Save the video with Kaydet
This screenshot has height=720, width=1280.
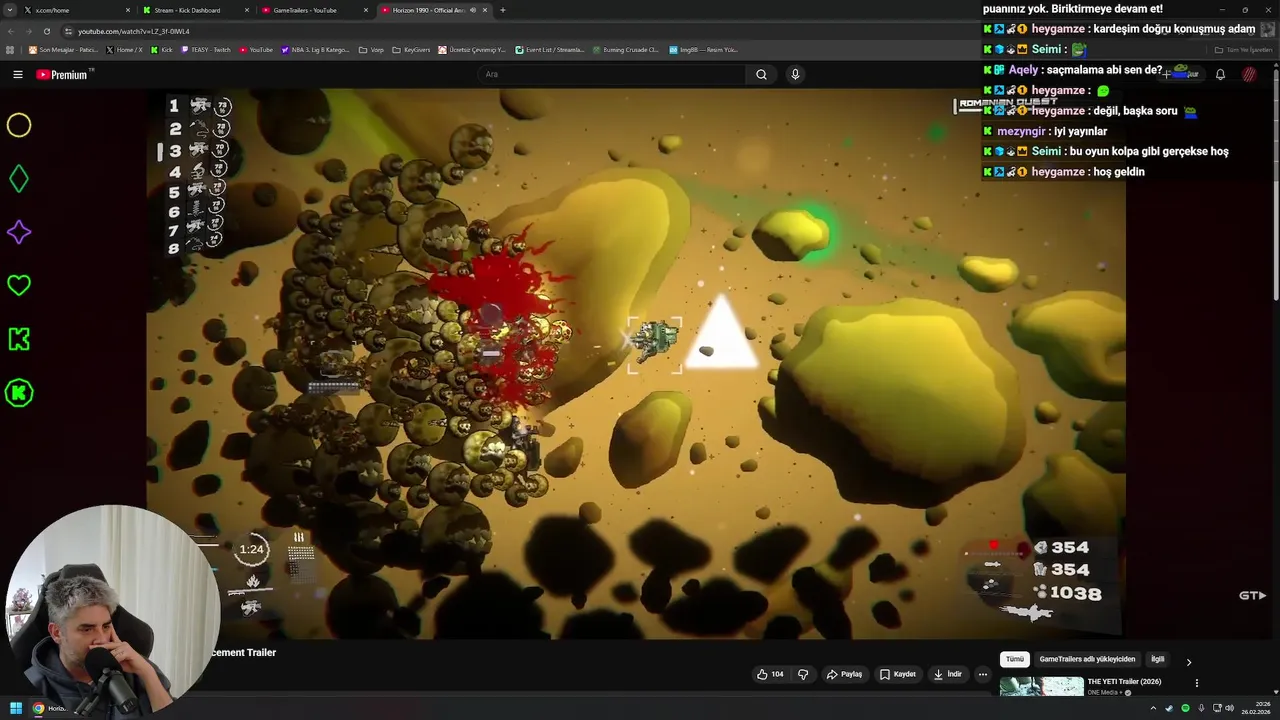[897, 674]
